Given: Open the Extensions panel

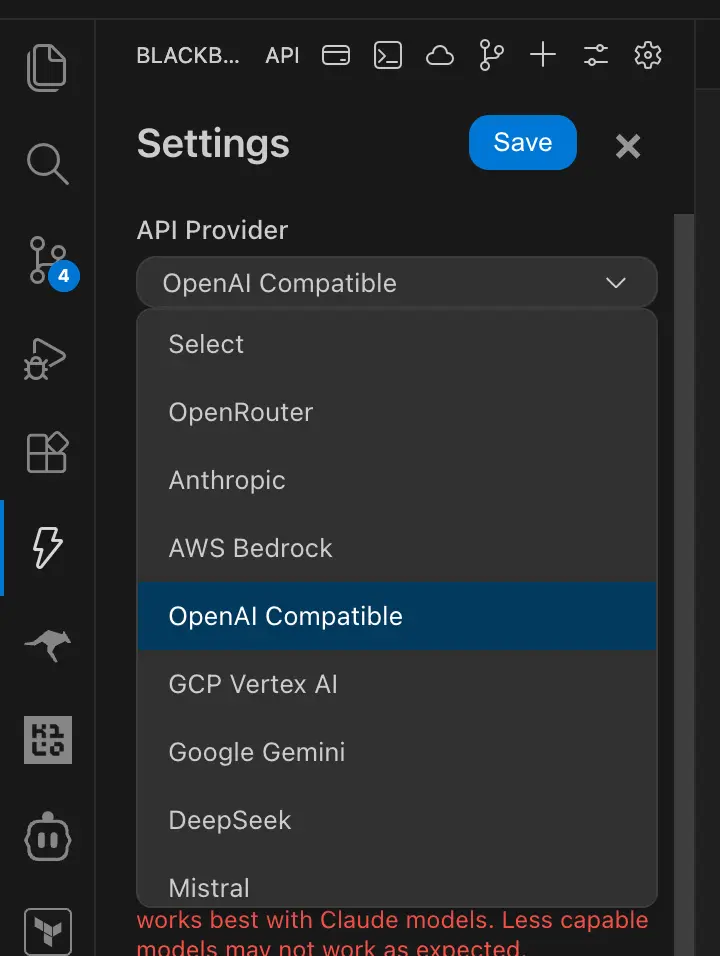Looking at the screenshot, I should click(x=47, y=452).
